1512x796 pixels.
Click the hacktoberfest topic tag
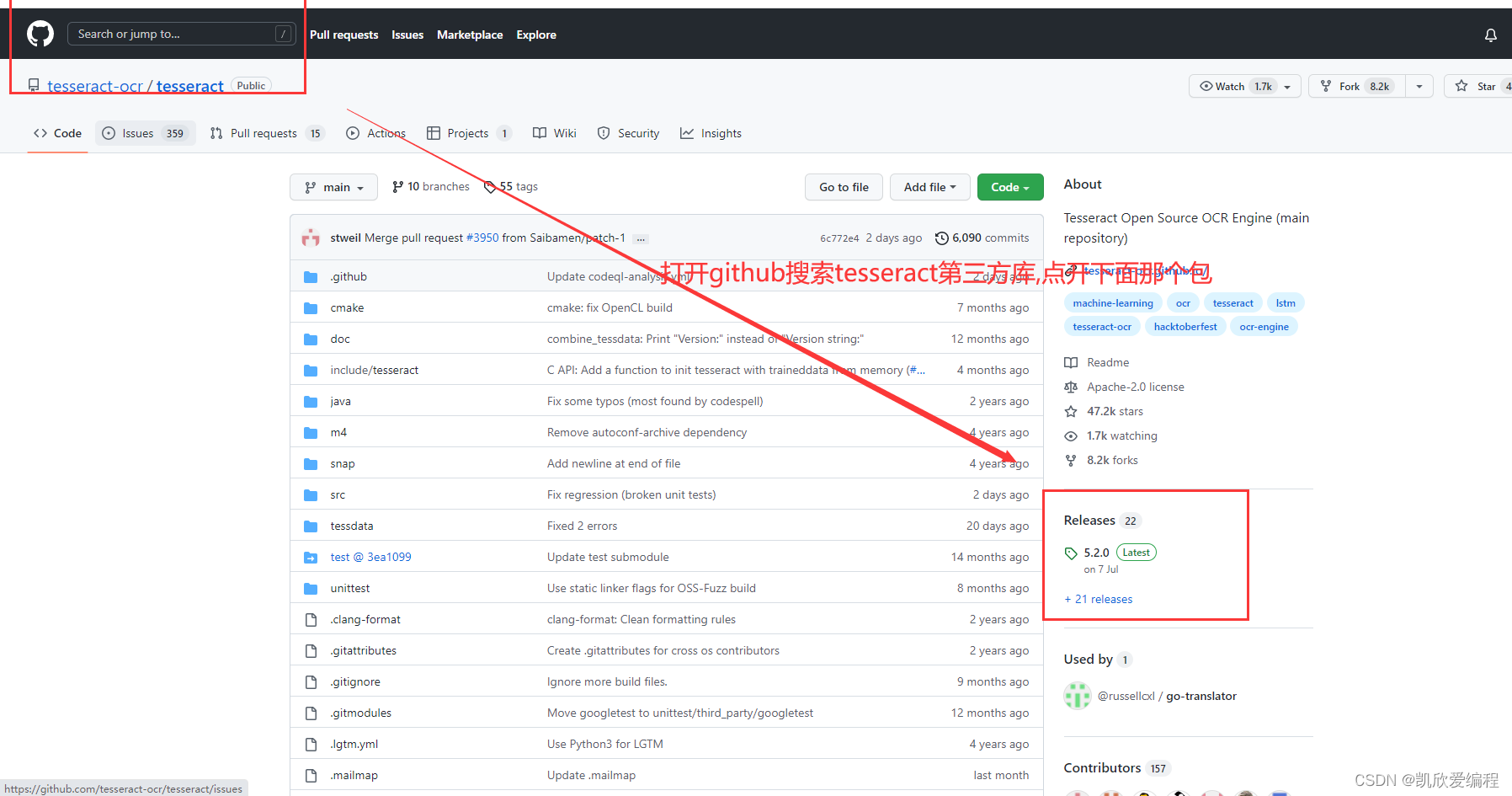click(1185, 327)
